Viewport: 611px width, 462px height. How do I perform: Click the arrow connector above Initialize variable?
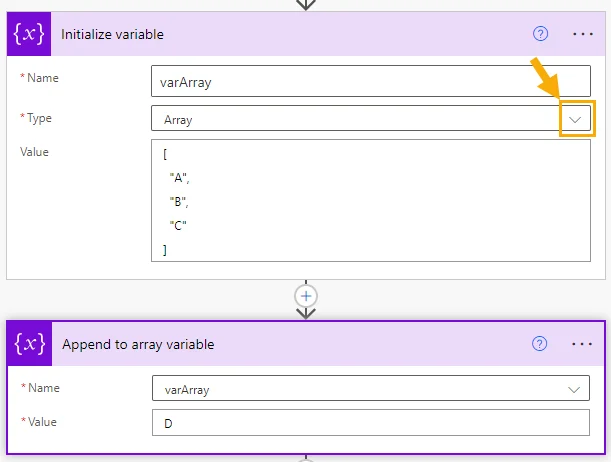point(306,4)
